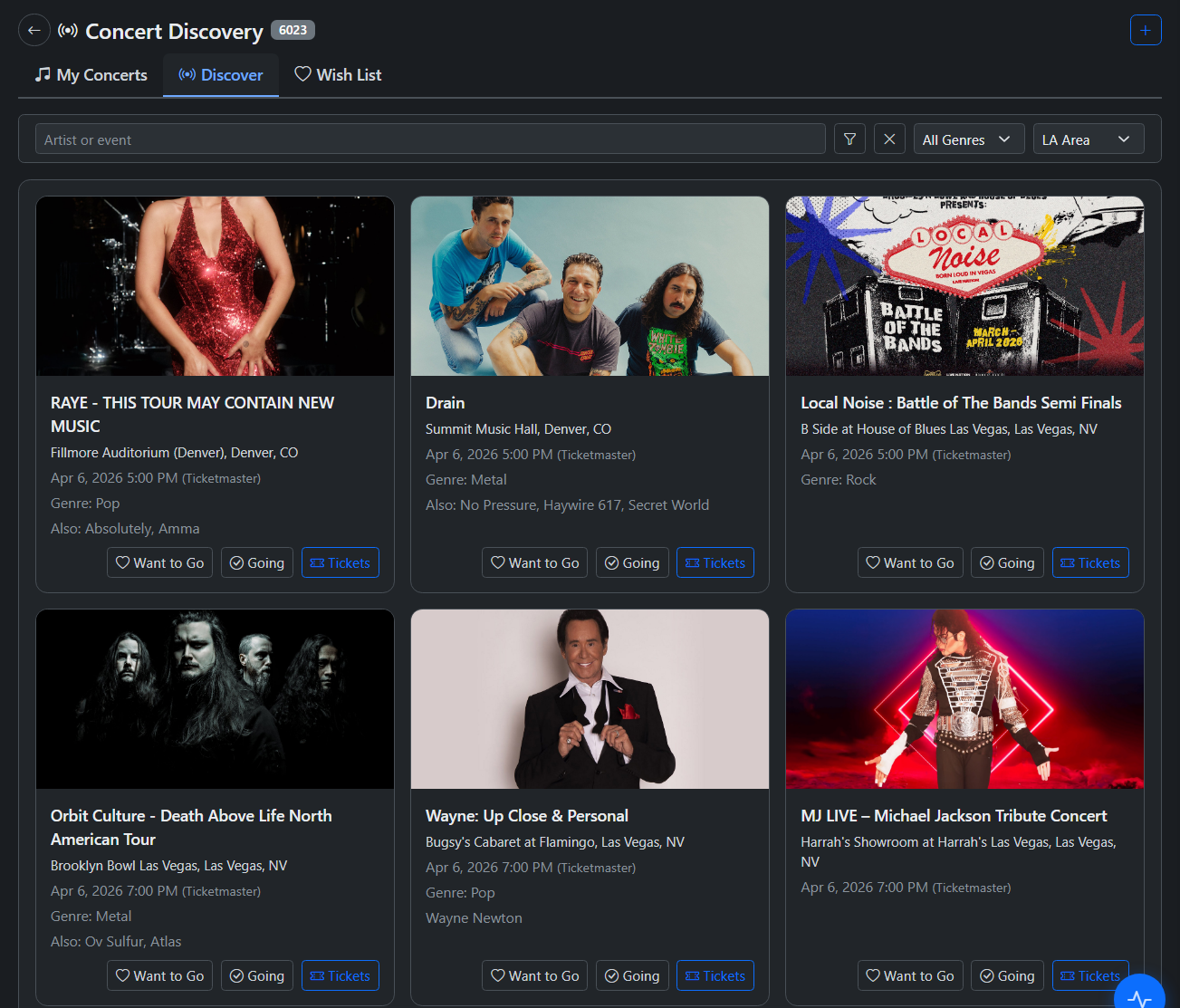Click the back arrow button
The height and width of the screenshot is (1008, 1180).
(x=34, y=30)
